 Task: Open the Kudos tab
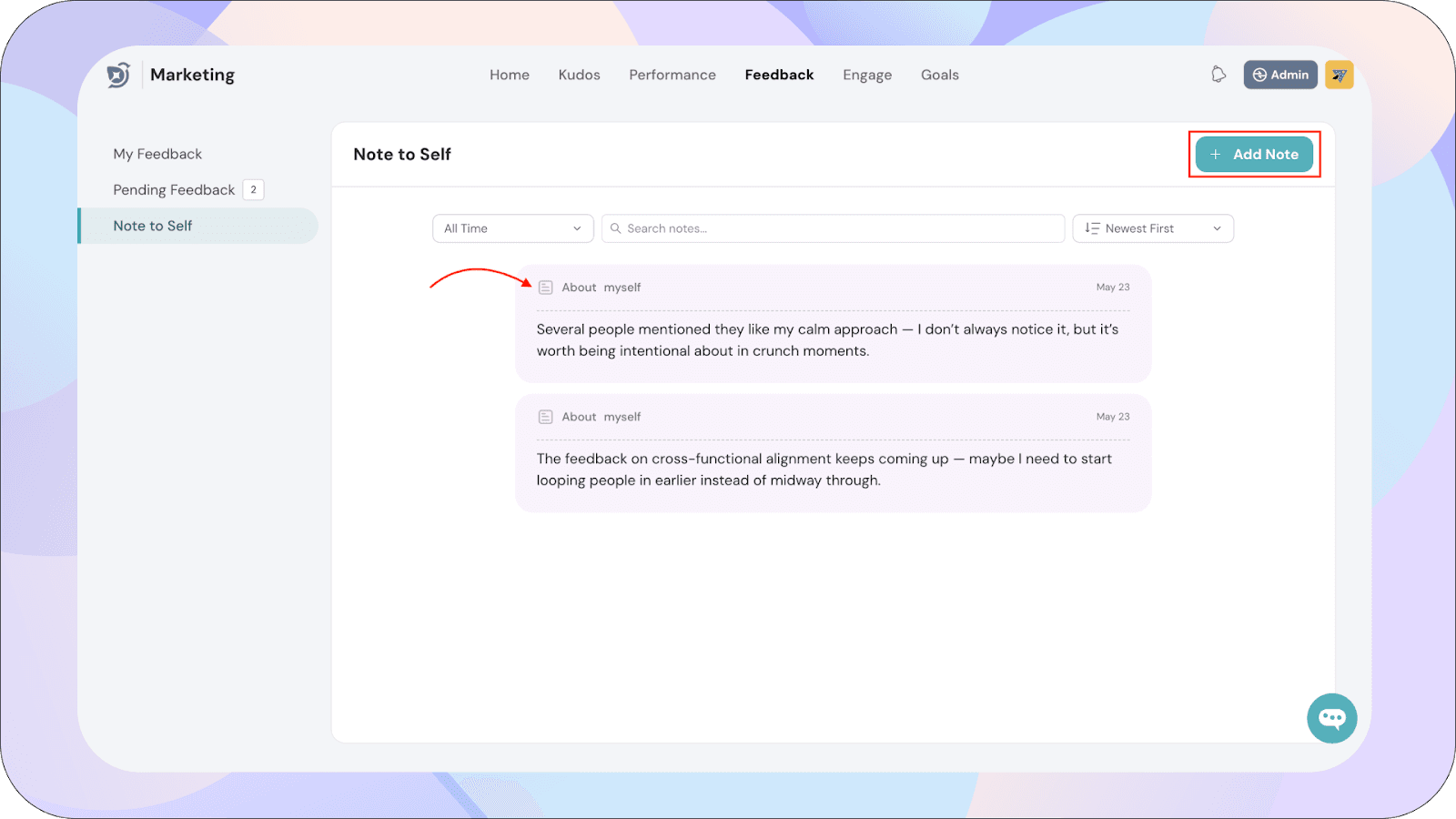tap(579, 75)
